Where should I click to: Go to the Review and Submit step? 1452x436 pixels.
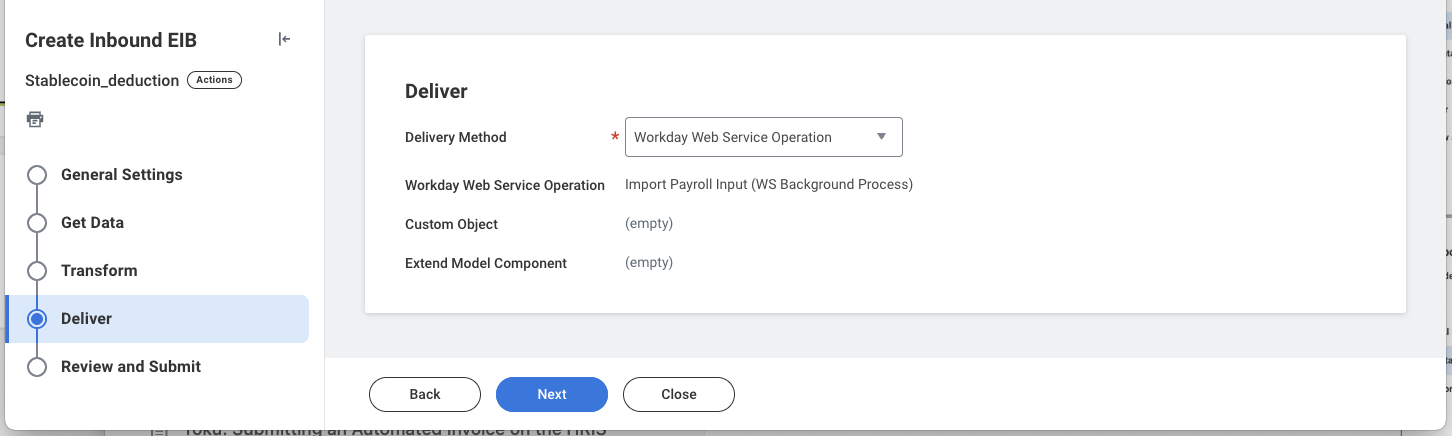[x=131, y=367]
